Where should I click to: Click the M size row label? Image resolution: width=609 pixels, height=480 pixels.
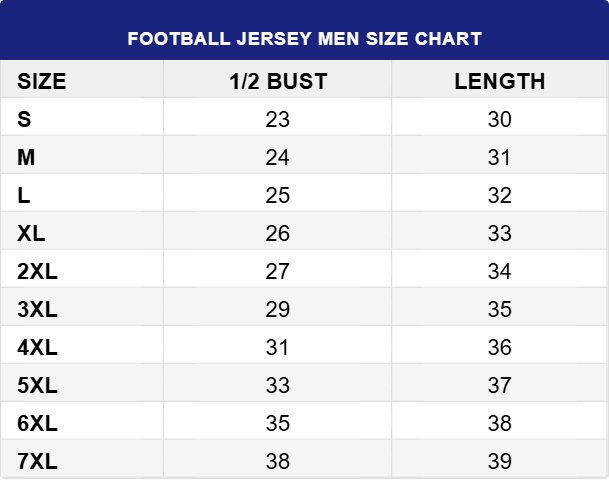point(27,157)
